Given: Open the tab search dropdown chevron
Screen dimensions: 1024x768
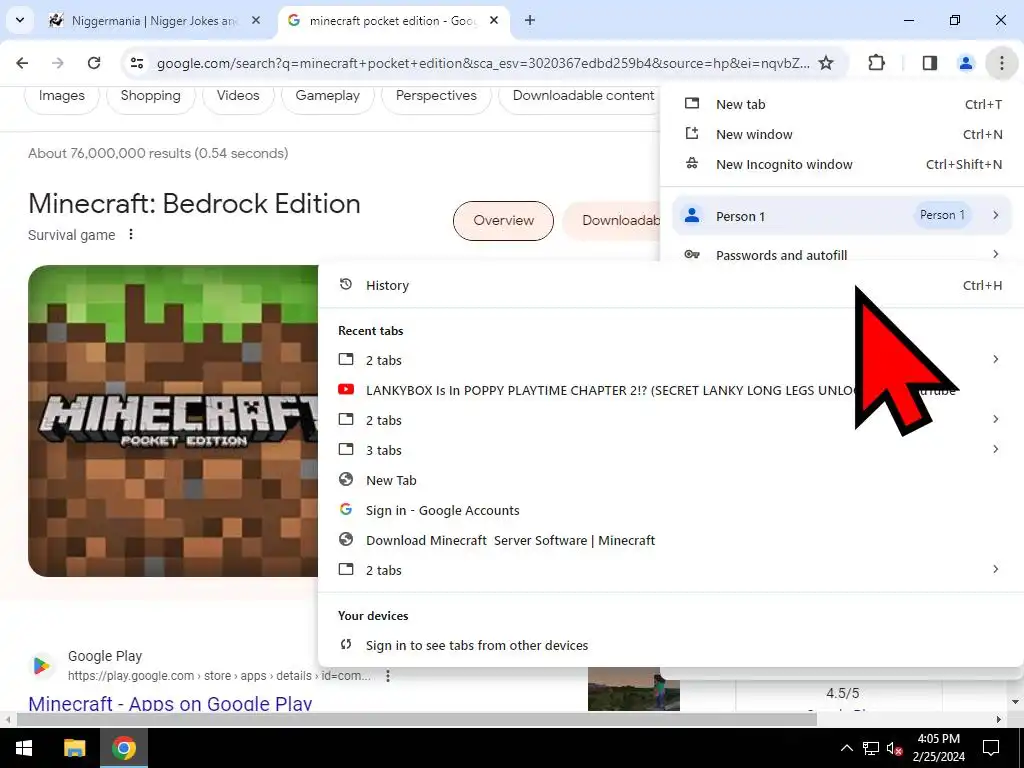Looking at the screenshot, I should point(20,20).
